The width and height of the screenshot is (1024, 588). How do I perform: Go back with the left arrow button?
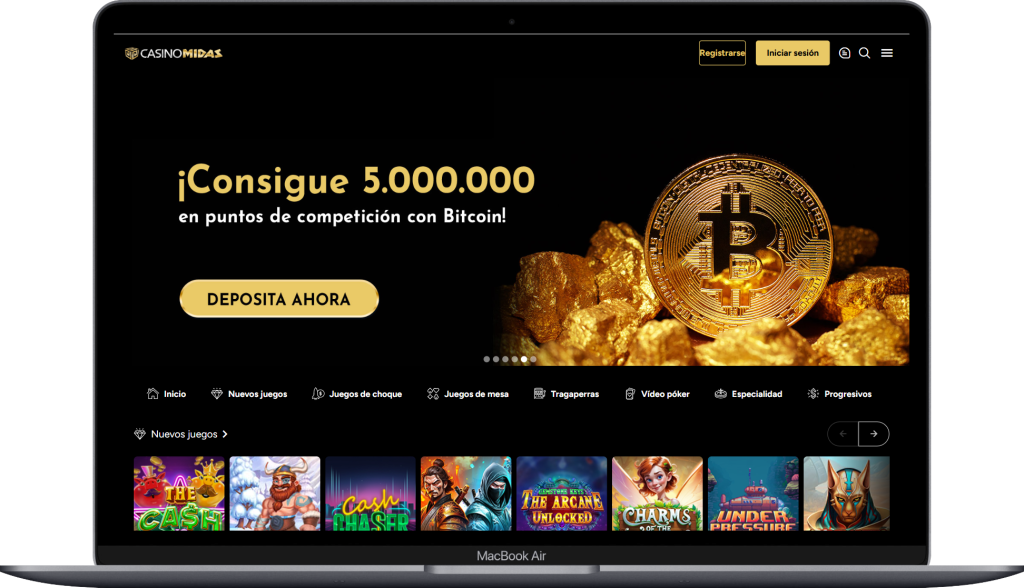(x=842, y=434)
